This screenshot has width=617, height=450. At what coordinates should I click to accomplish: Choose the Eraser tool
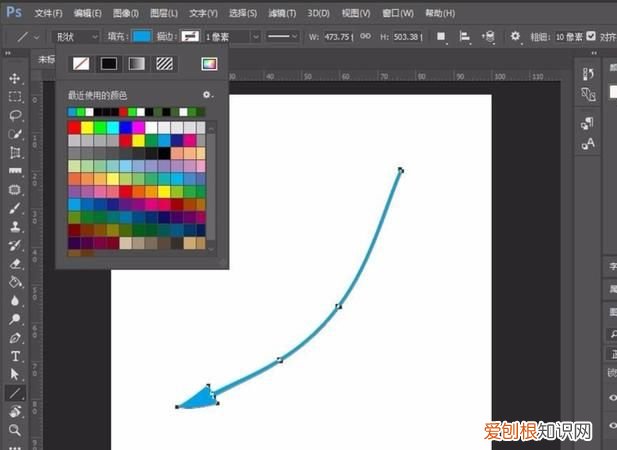[15, 264]
